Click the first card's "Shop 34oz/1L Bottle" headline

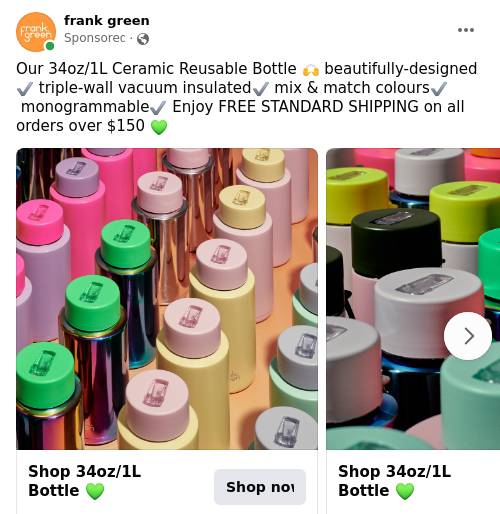85,481
